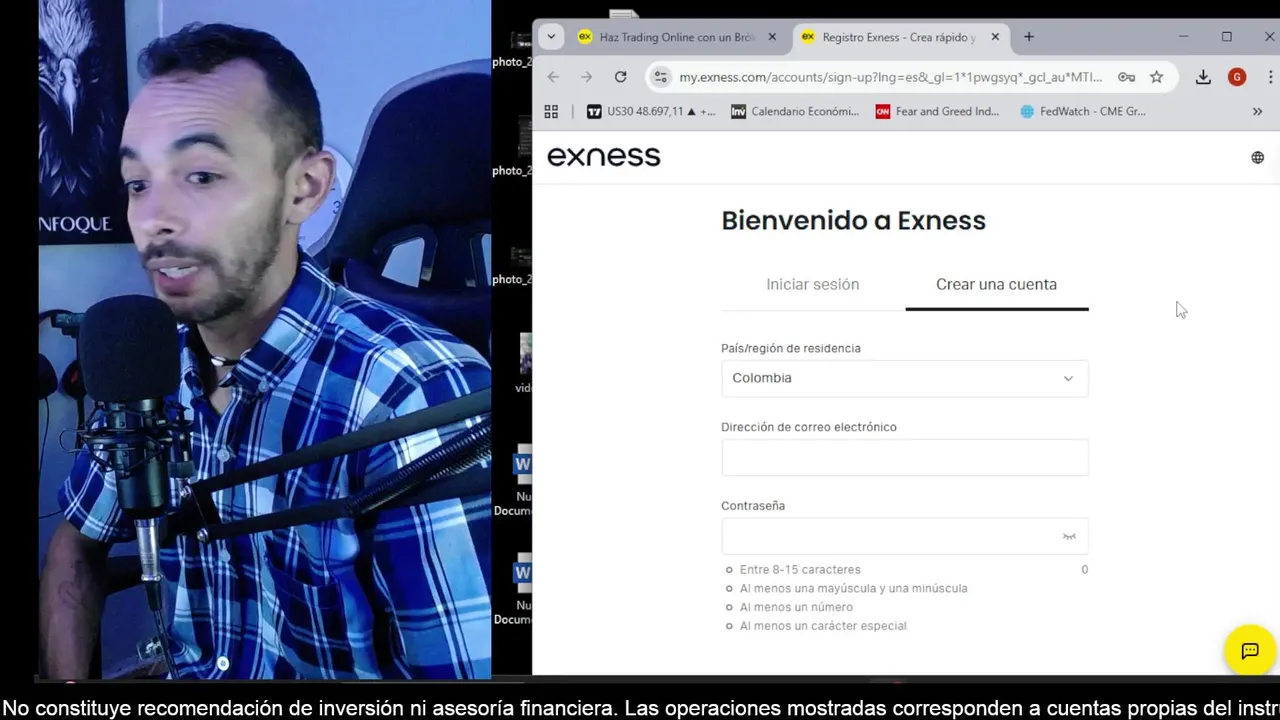
Task: Select the Crear una cuenta tab
Action: (x=997, y=285)
